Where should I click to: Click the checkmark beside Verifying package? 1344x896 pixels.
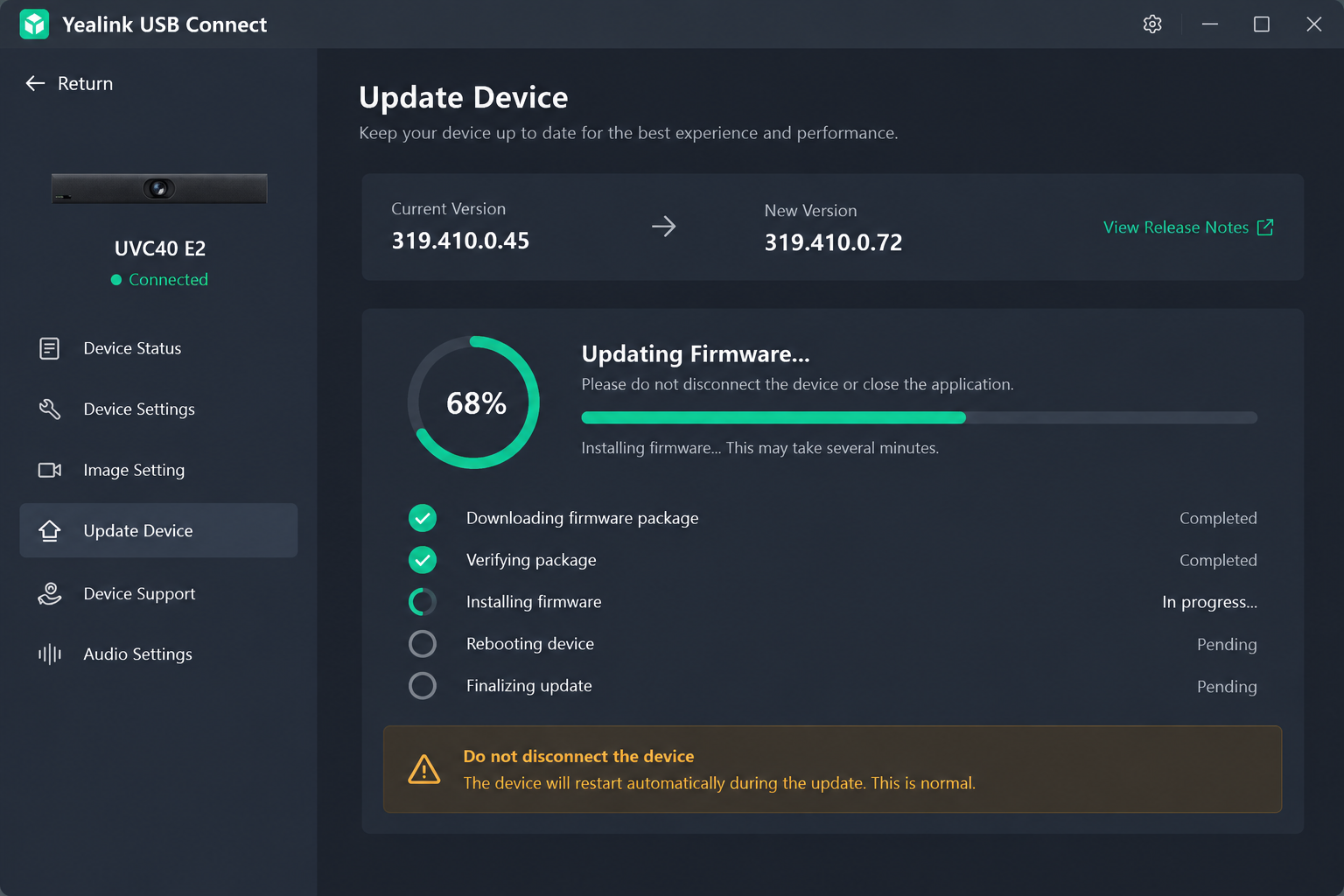[423, 560]
